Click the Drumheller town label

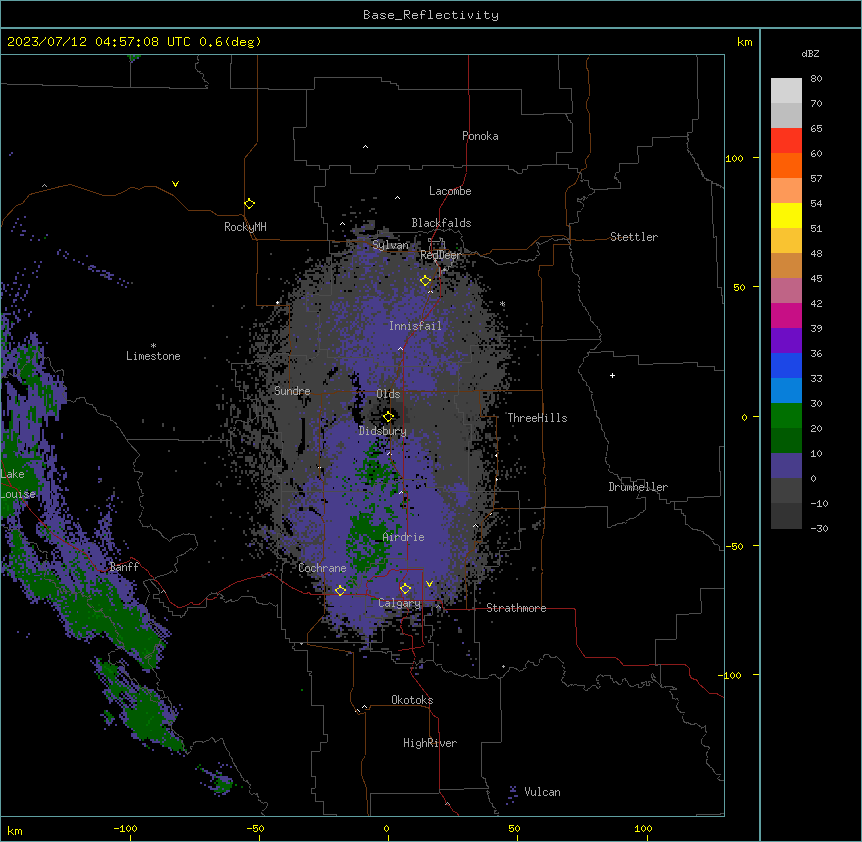tap(638, 487)
